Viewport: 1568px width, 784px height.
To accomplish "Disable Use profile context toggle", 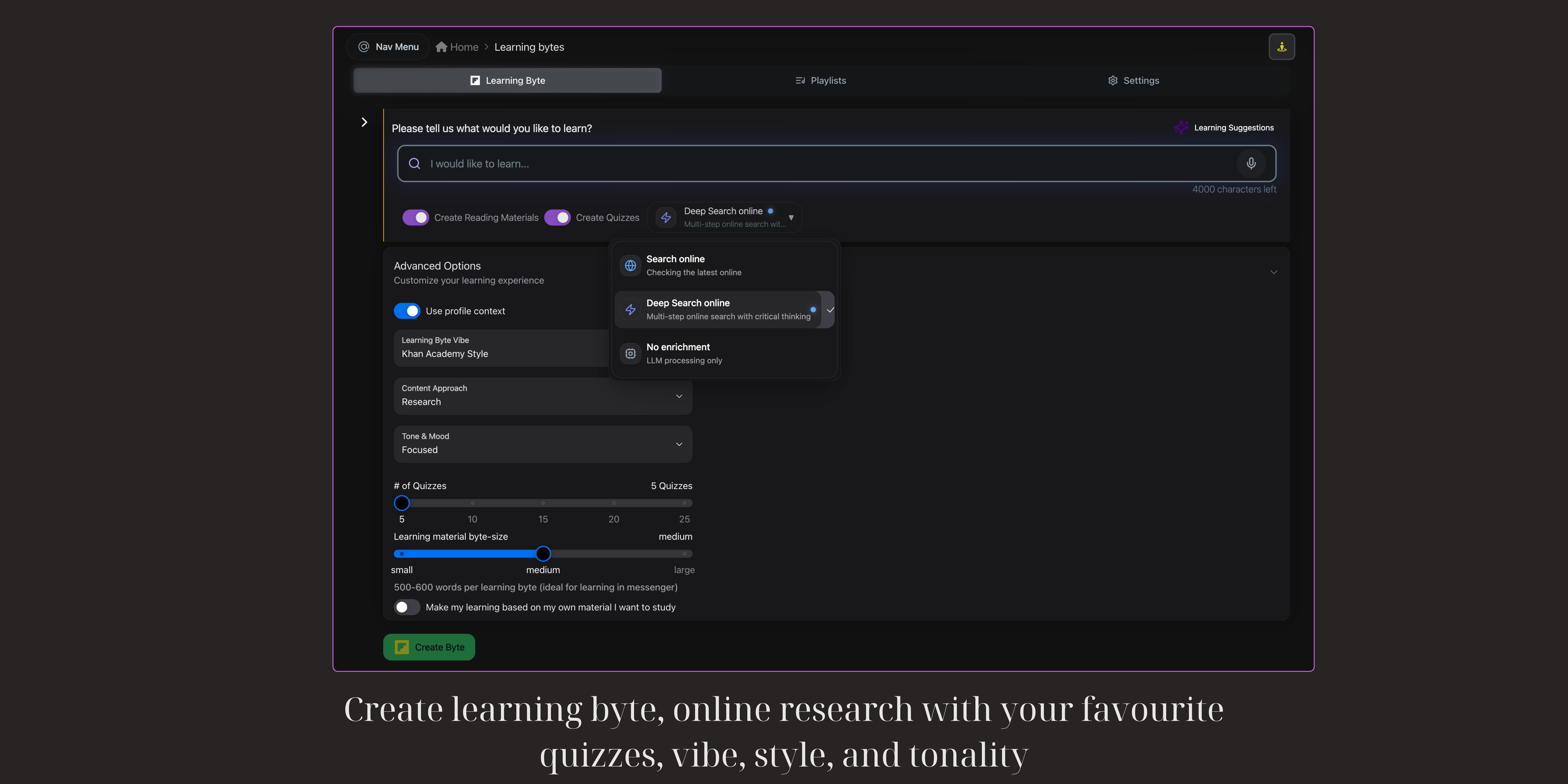I will pyautogui.click(x=407, y=311).
